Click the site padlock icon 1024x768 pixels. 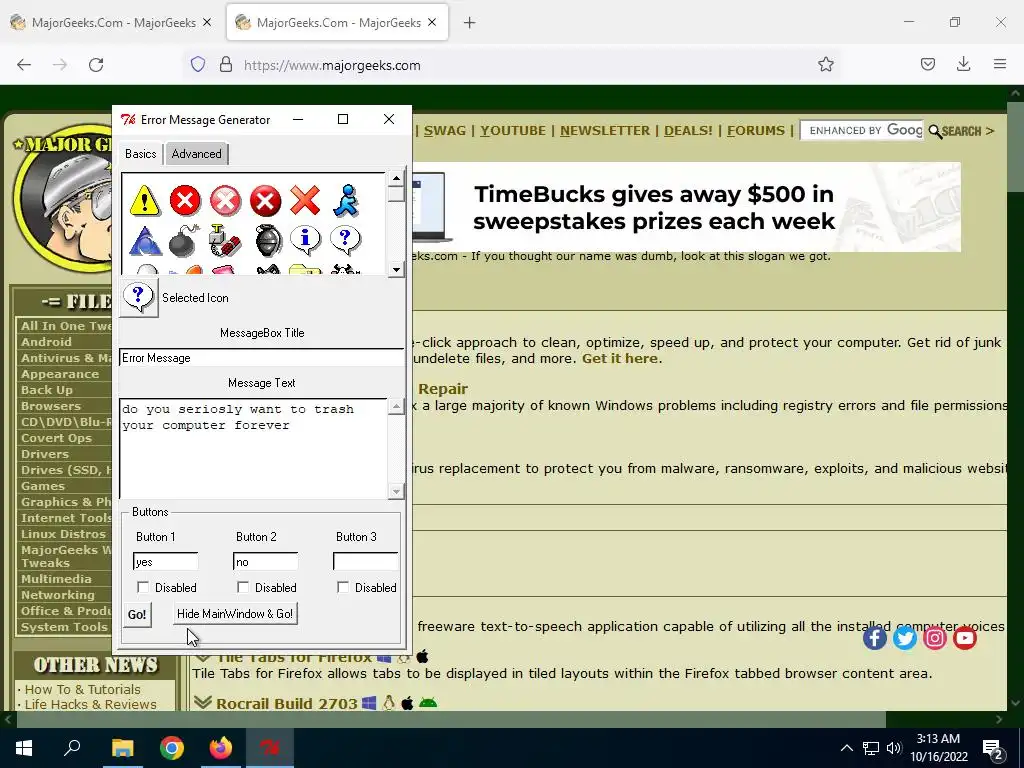coord(226,65)
